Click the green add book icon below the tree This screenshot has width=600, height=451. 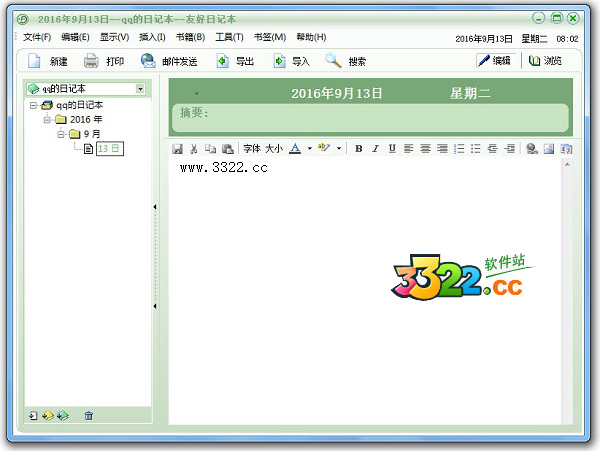click(63, 415)
